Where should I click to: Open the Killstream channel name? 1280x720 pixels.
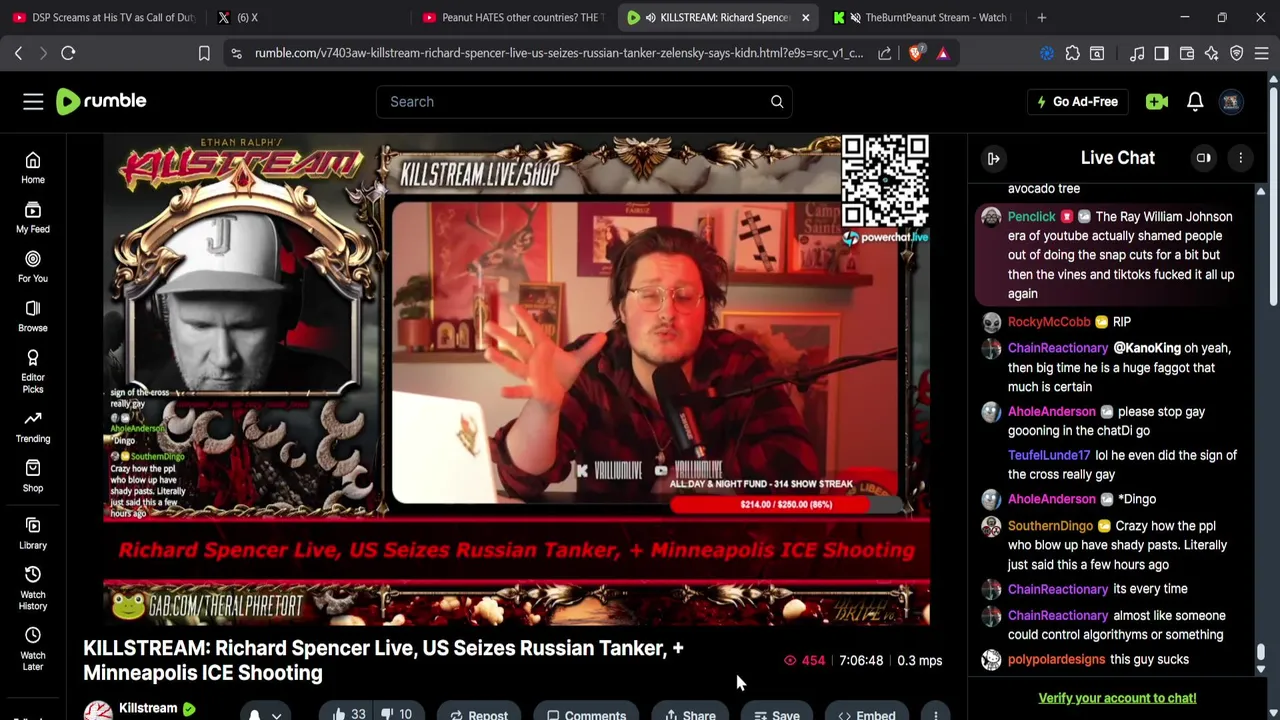148,708
